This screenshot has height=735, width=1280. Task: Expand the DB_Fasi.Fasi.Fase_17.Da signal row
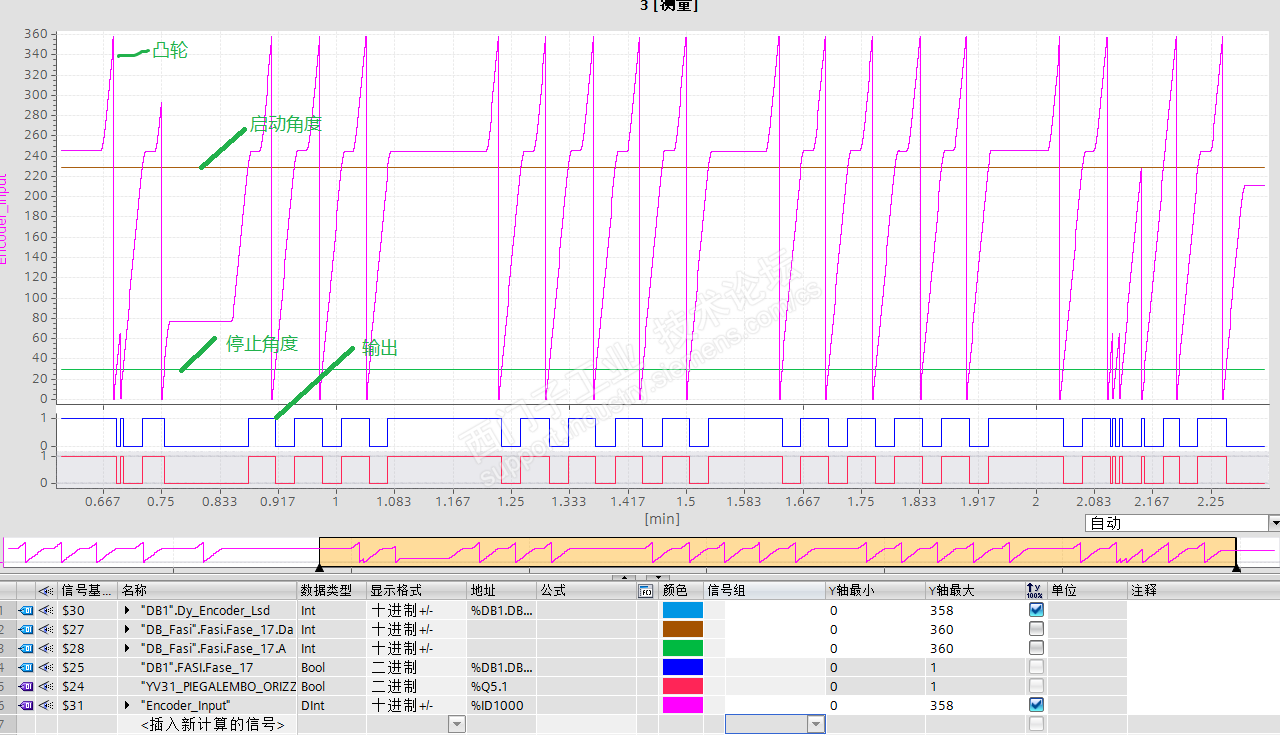click(127, 629)
